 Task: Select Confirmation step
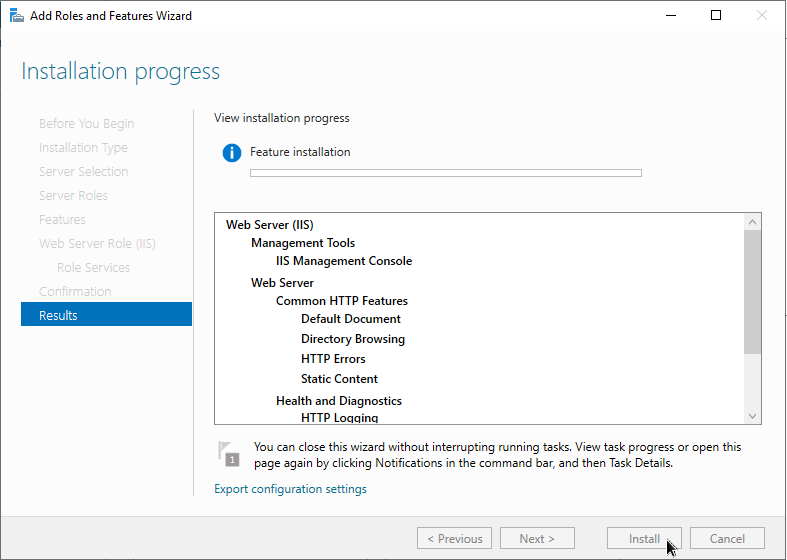click(x=75, y=292)
